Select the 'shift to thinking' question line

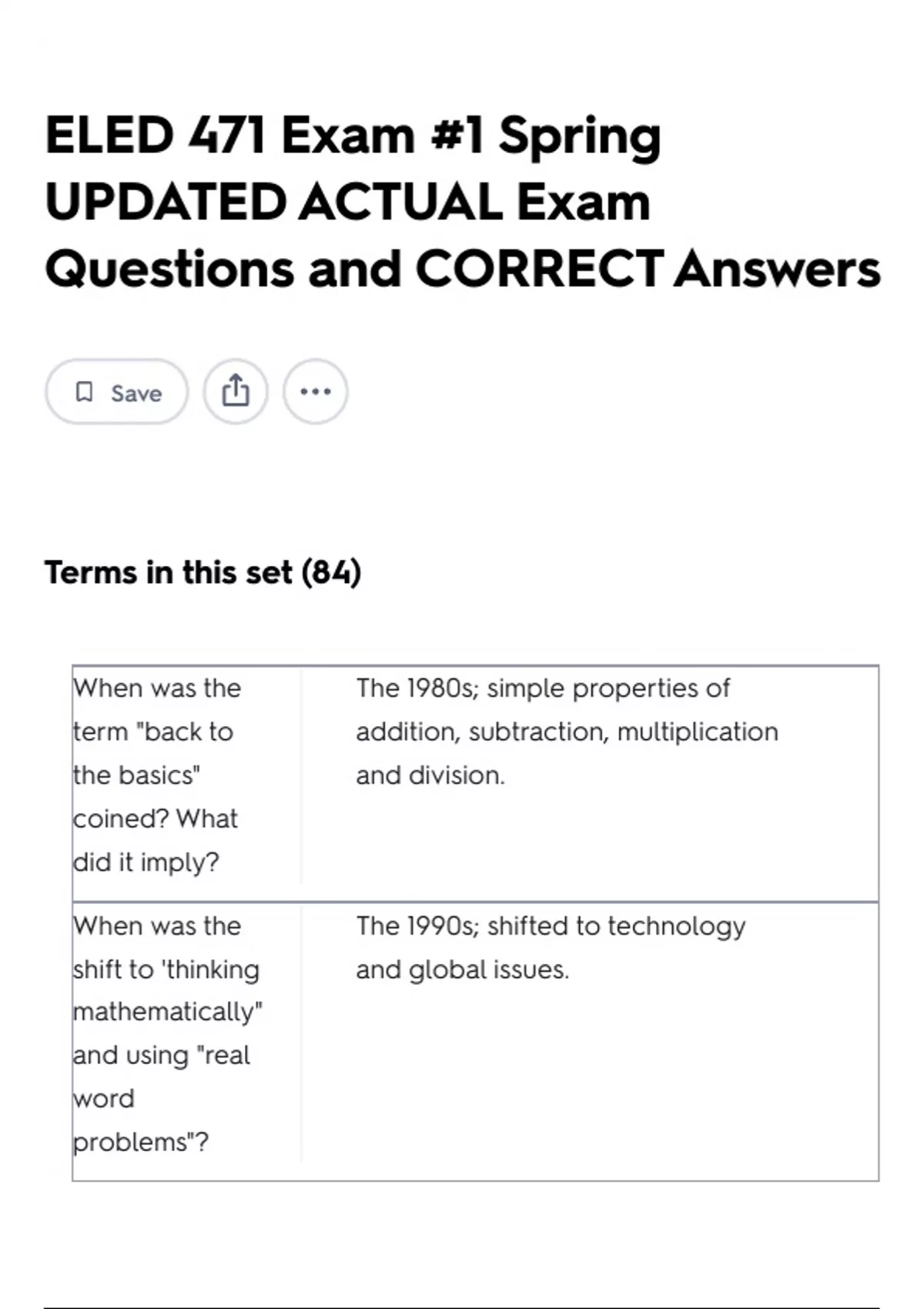(x=166, y=969)
